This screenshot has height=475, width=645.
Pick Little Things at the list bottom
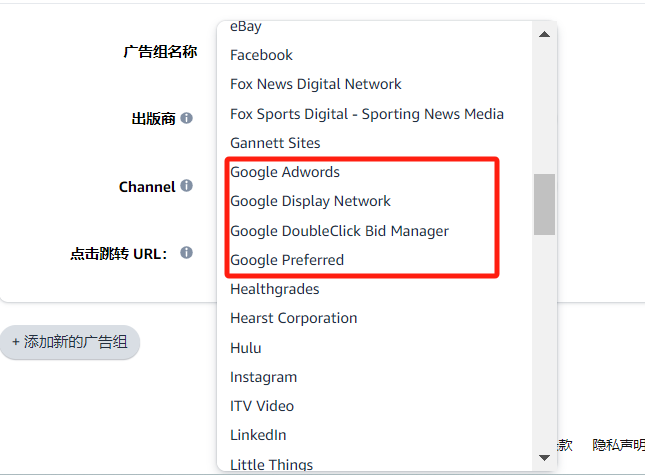(271, 465)
